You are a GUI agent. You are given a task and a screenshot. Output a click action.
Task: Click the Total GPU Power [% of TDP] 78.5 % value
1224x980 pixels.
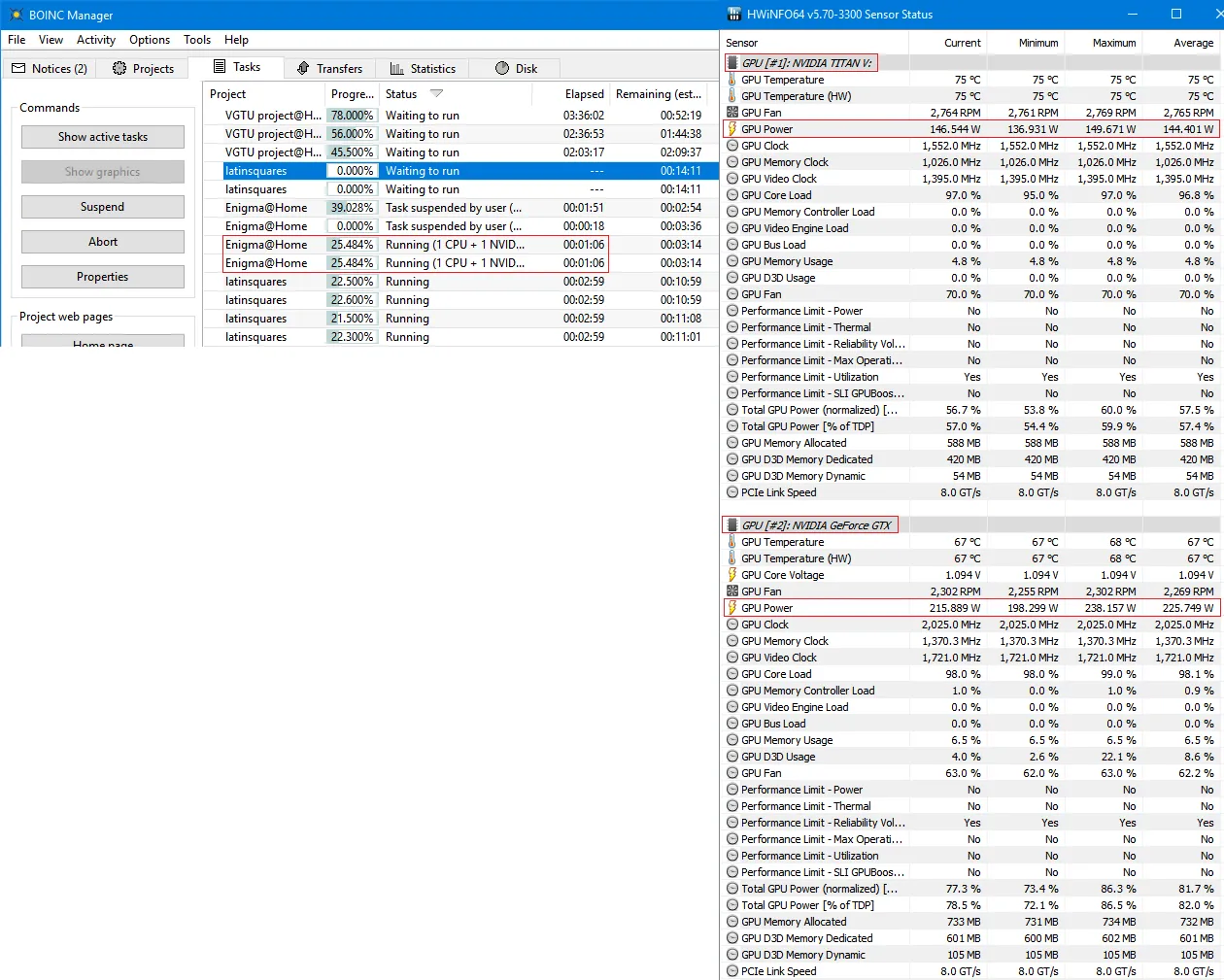click(x=964, y=905)
